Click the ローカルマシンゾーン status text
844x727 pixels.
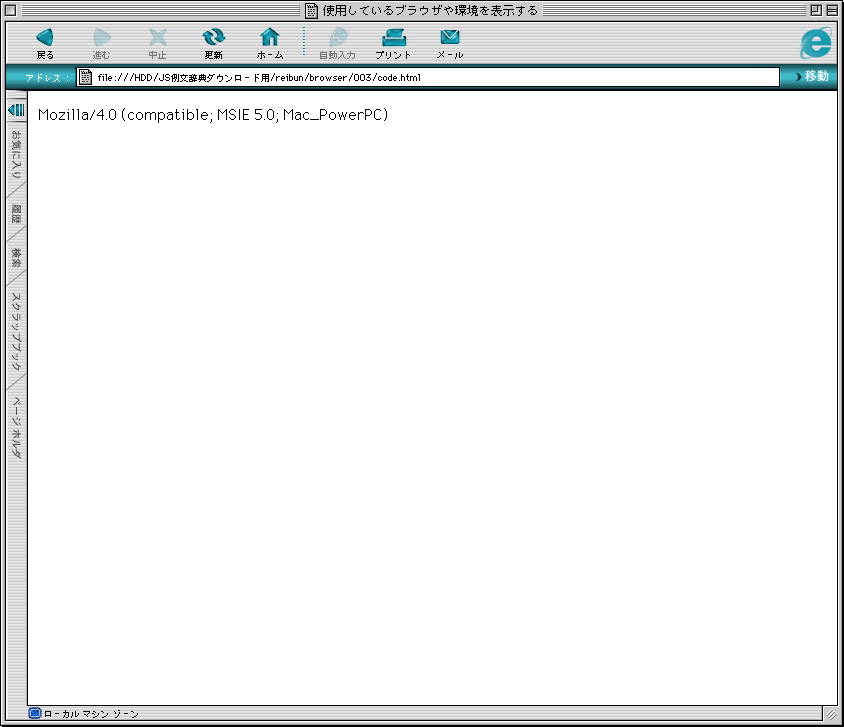coord(91,714)
